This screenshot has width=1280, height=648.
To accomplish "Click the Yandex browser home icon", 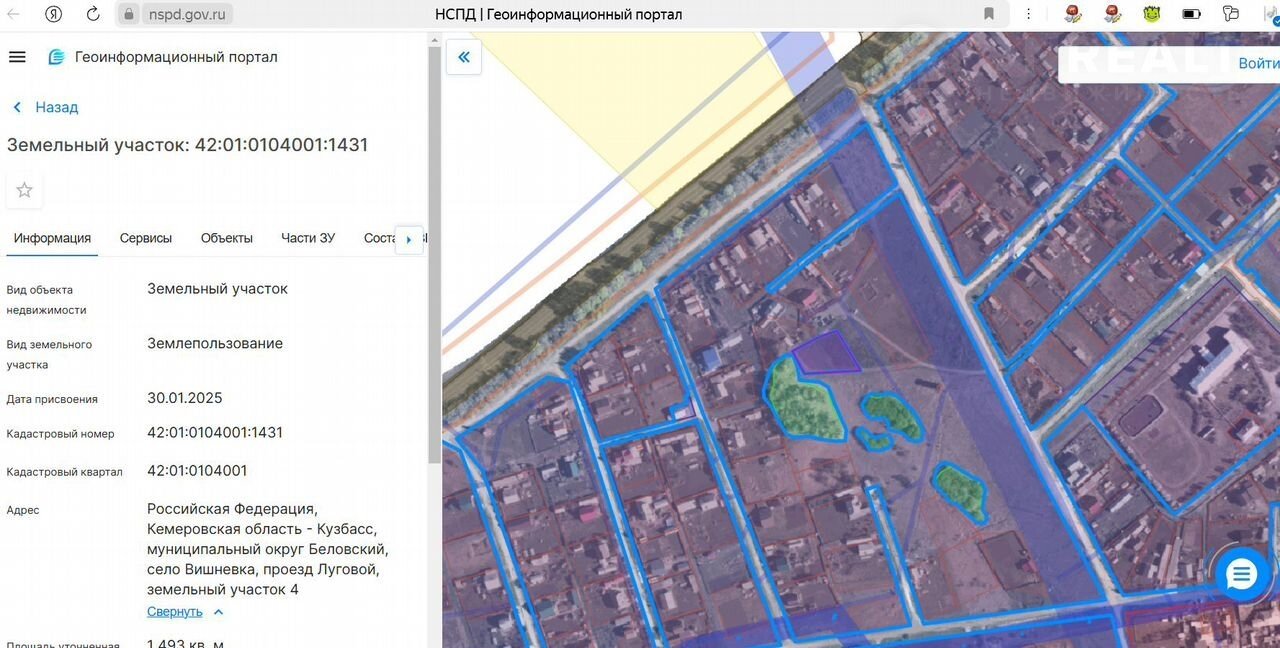I will point(54,14).
